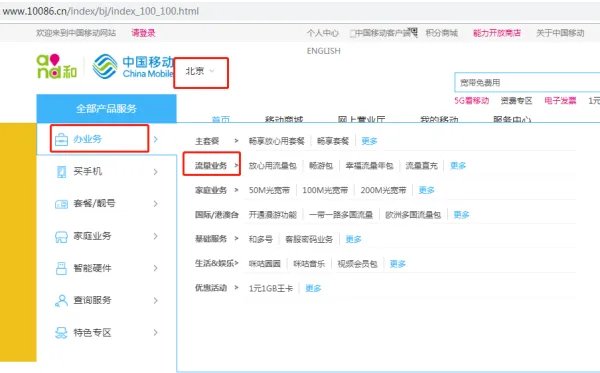Open 畅享放心用套餐
Screen dimensions: 600x373
coord(276,141)
